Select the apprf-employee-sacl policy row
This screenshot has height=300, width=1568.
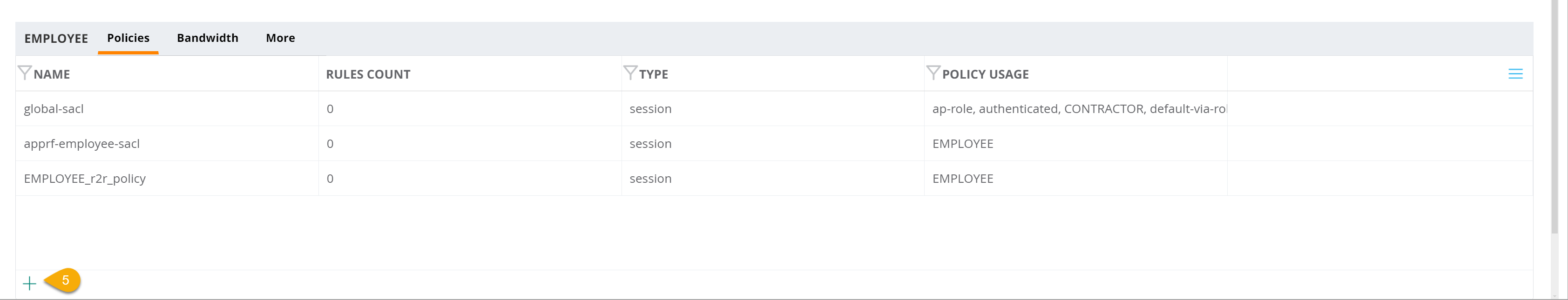click(774, 144)
